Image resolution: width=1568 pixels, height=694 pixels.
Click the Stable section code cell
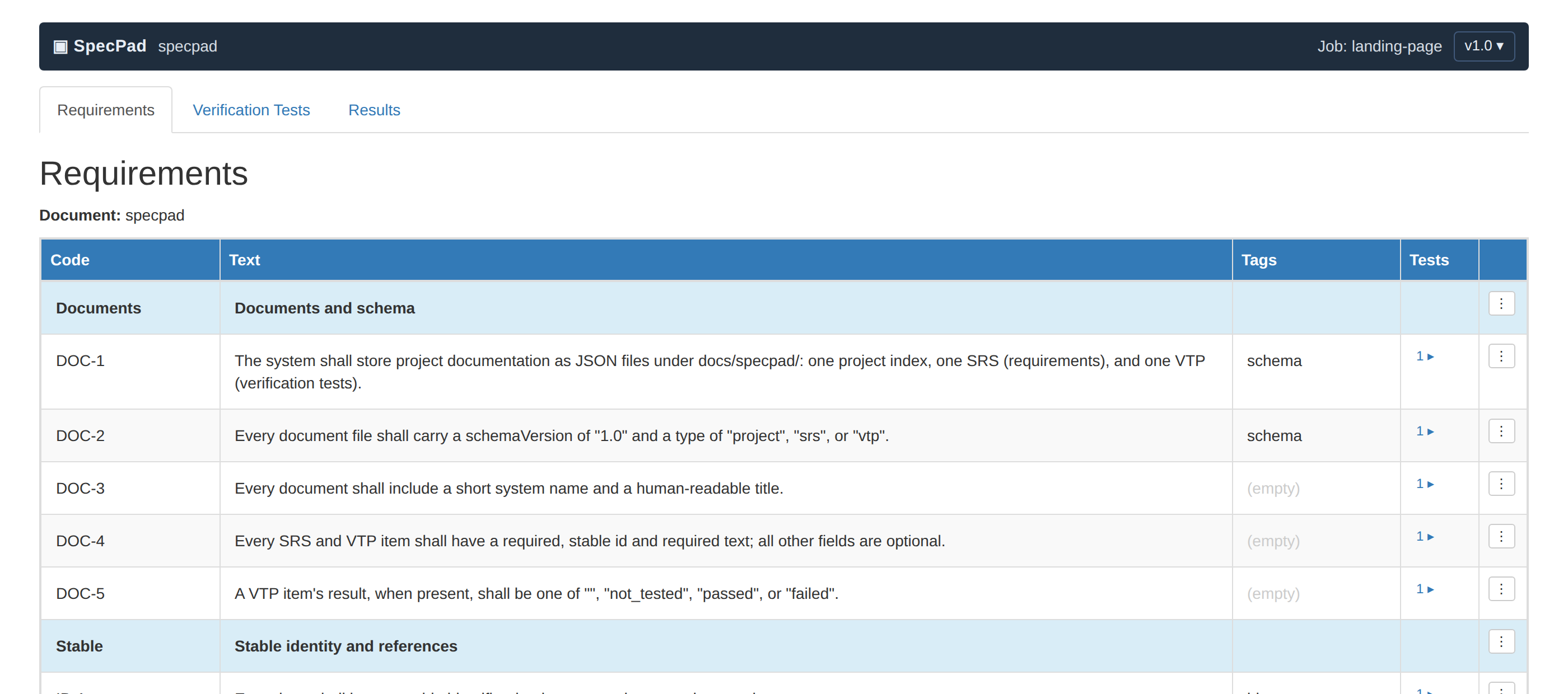click(x=130, y=646)
